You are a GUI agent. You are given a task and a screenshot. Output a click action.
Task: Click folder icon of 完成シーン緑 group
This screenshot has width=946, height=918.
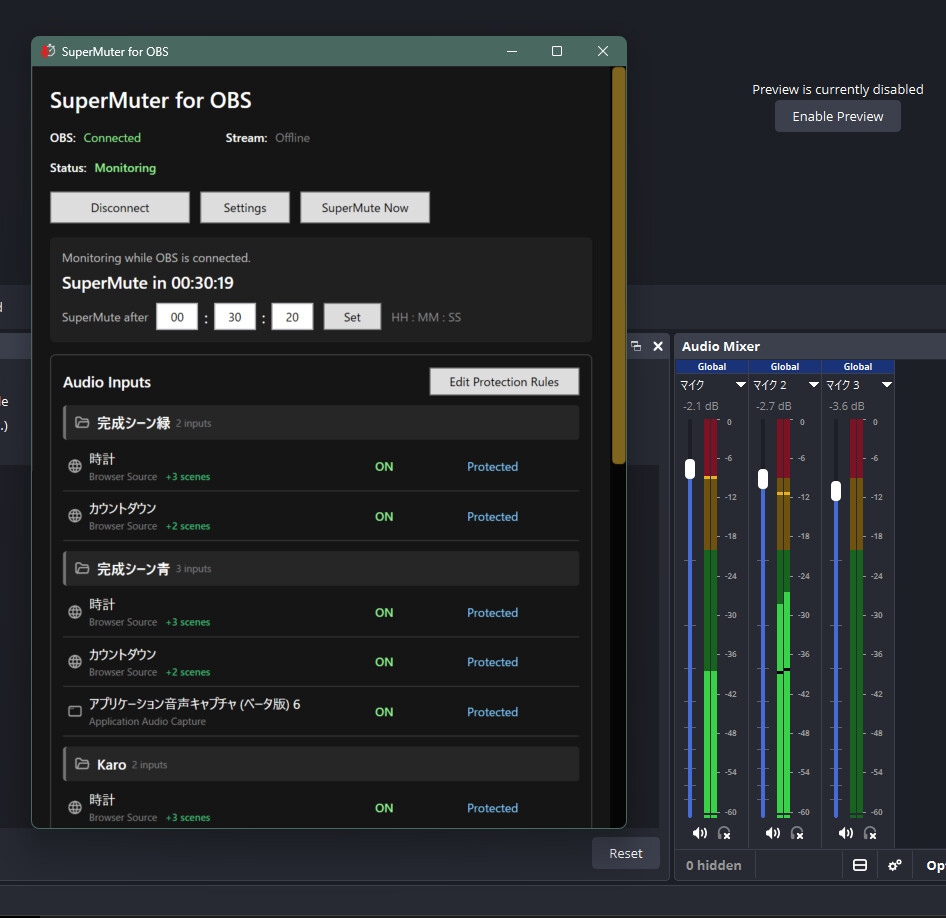[x=82, y=422]
